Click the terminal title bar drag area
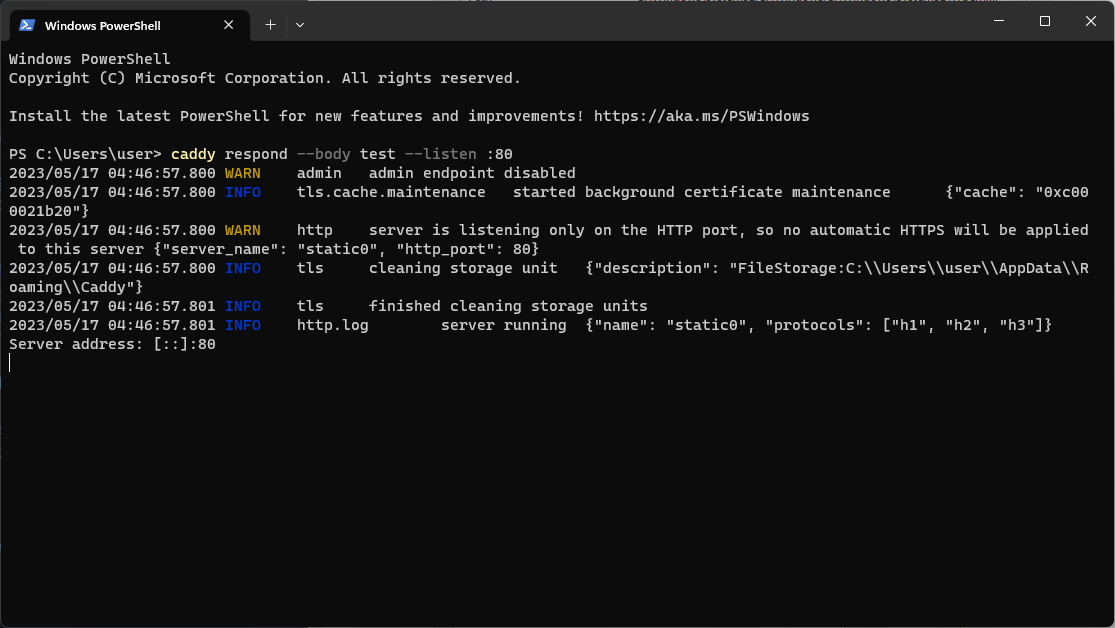Screen dimensions: 1115x628 (x=650, y=21)
